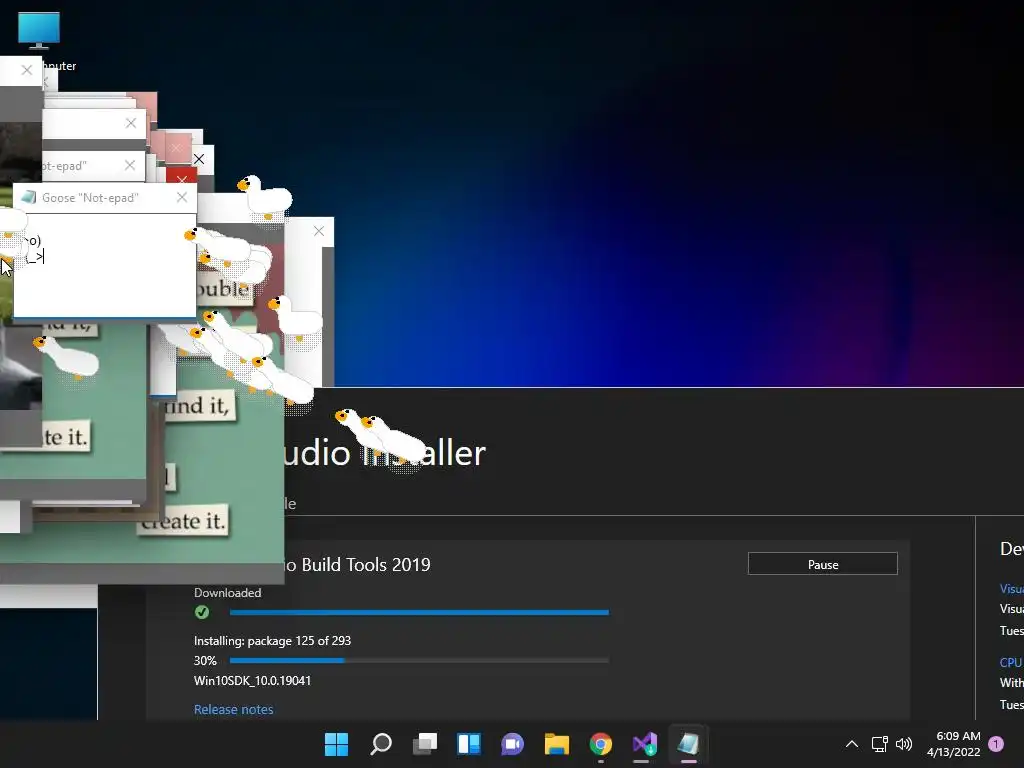The image size is (1024, 768).
Task: Pause the Build Tools 2019 installation
Action: 822,564
